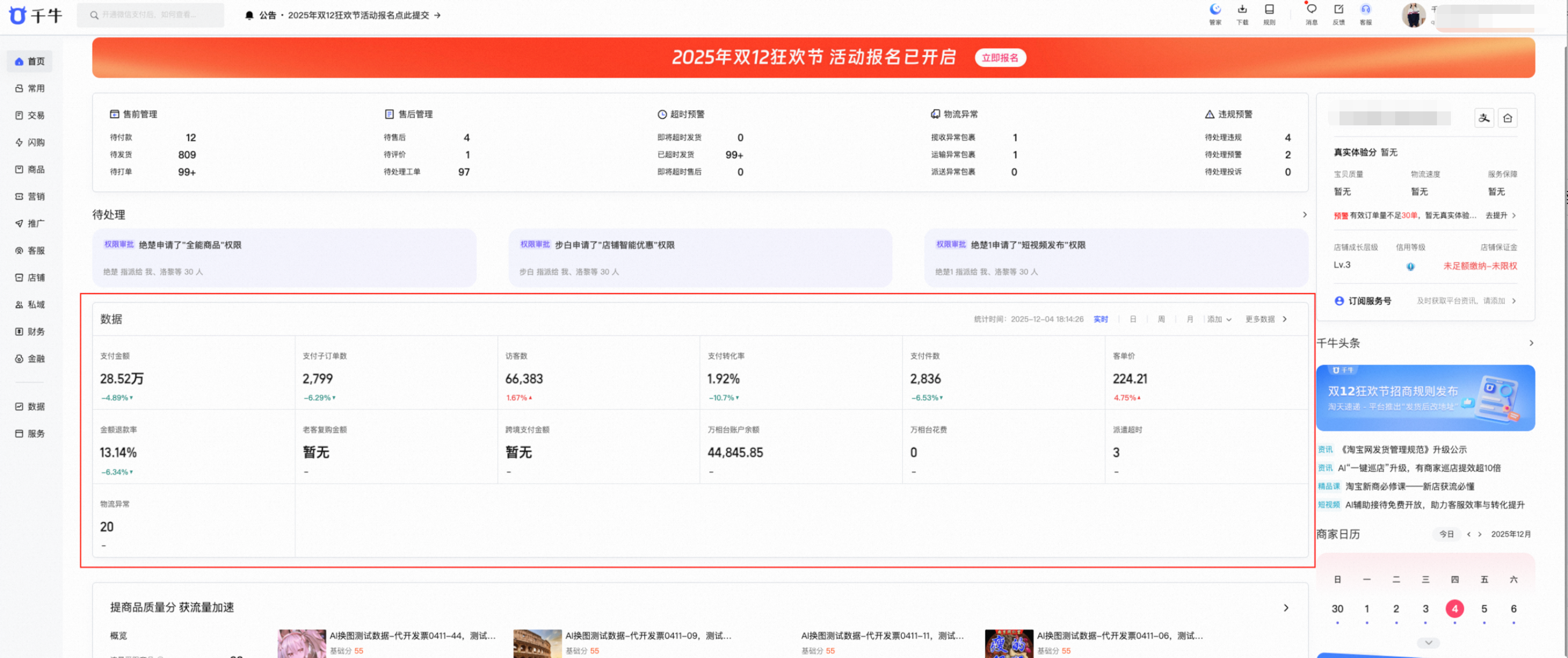Open the 推广 sidebar section

tap(30, 223)
